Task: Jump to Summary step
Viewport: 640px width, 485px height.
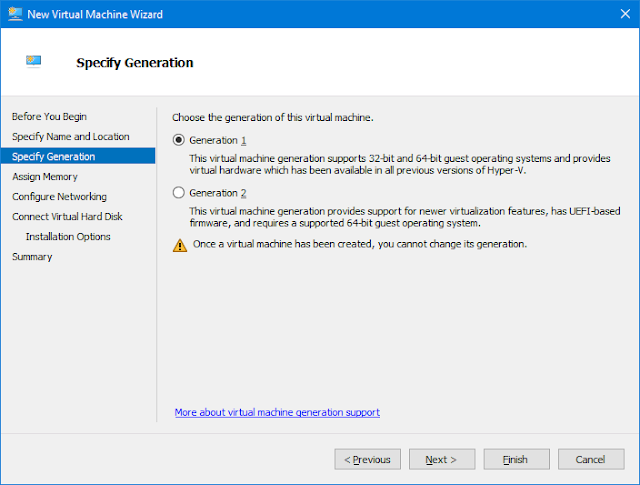Action: 32,256
